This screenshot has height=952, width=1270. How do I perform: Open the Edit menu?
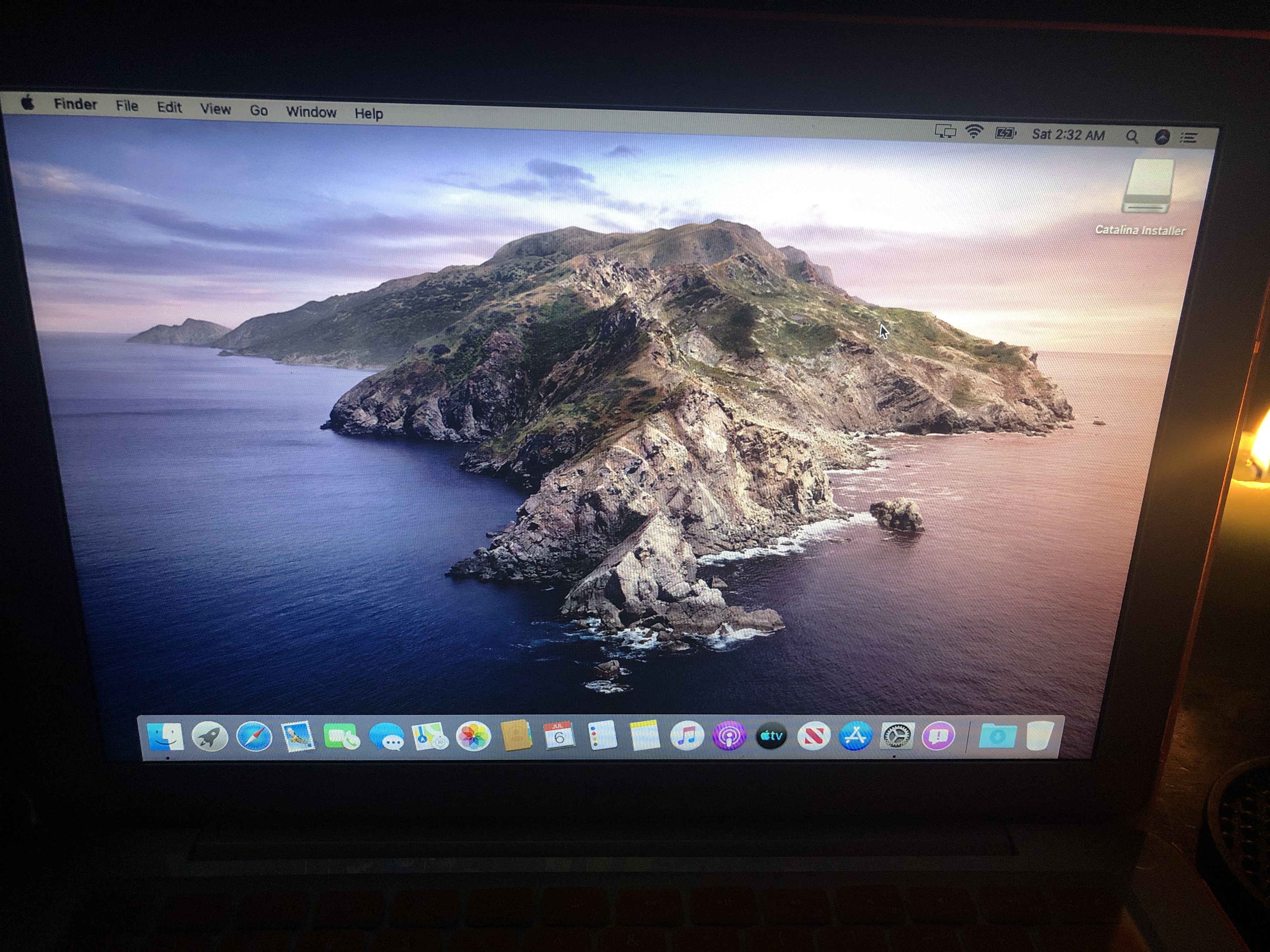point(169,107)
